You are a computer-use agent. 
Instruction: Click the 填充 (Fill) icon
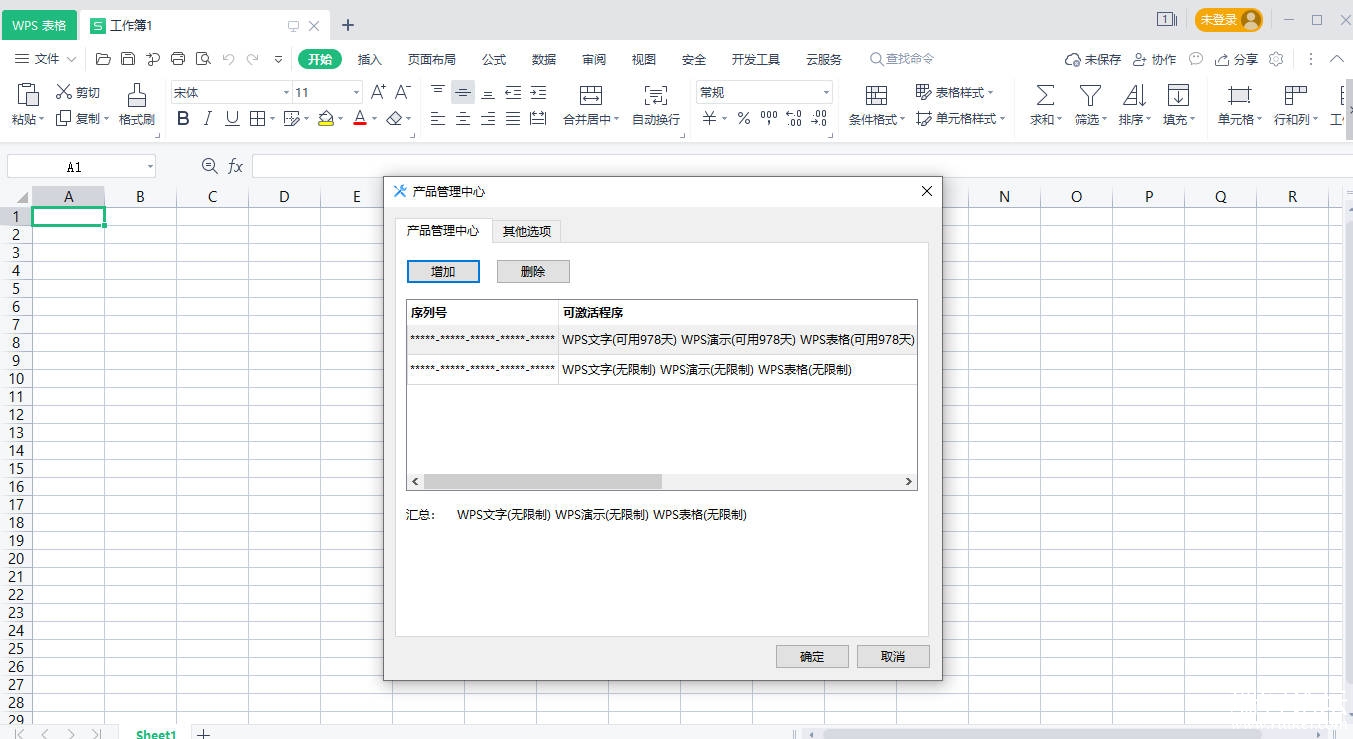[x=1179, y=95]
